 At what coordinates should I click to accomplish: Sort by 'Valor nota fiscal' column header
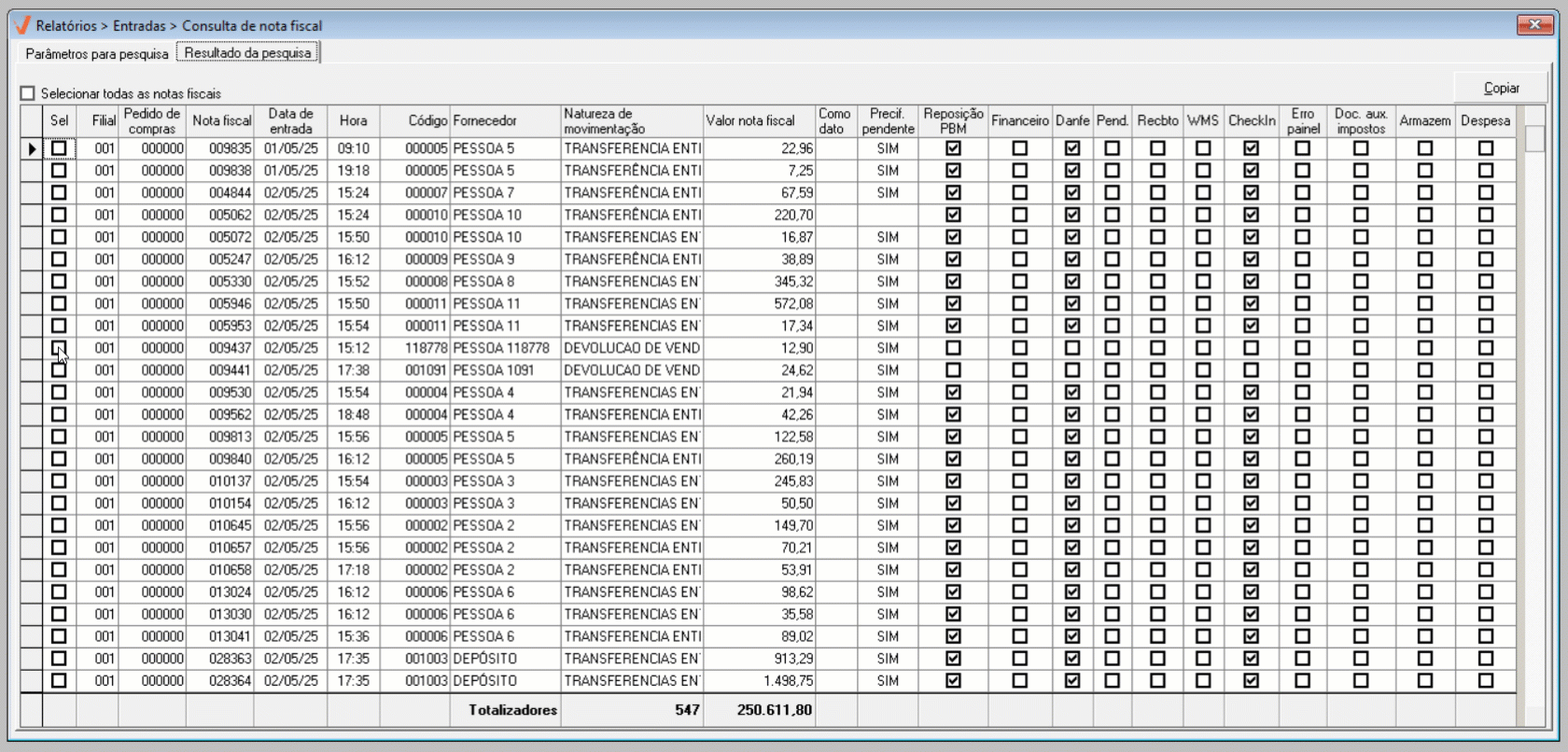click(750, 121)
